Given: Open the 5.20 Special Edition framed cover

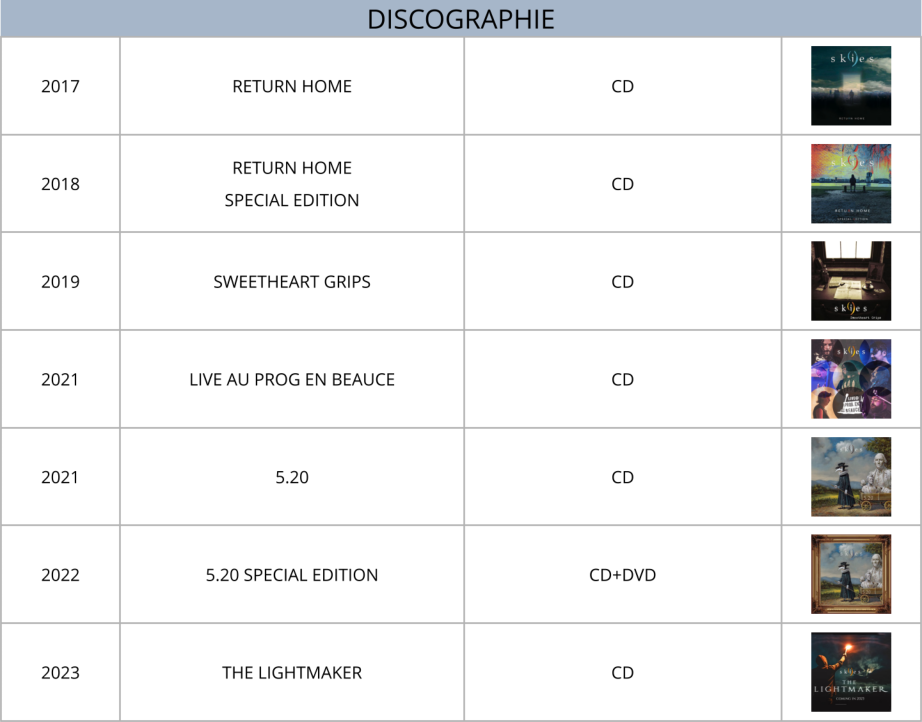Looking at the screenshot, I should (850, 574).
